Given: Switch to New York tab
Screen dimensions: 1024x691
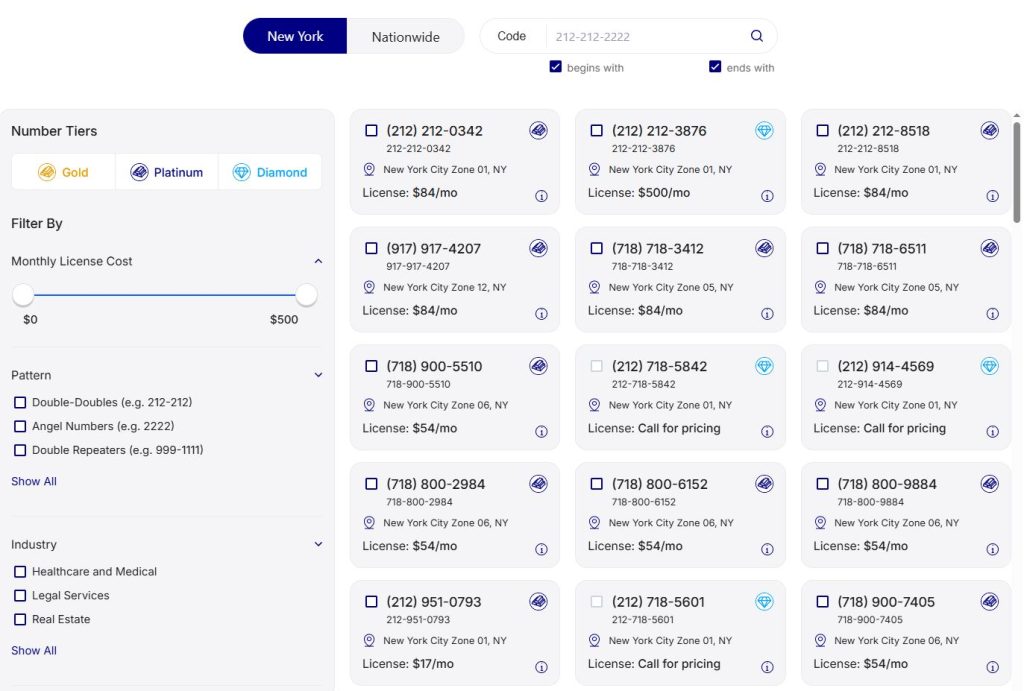Looking at the screenshot, I should [295, 36].
